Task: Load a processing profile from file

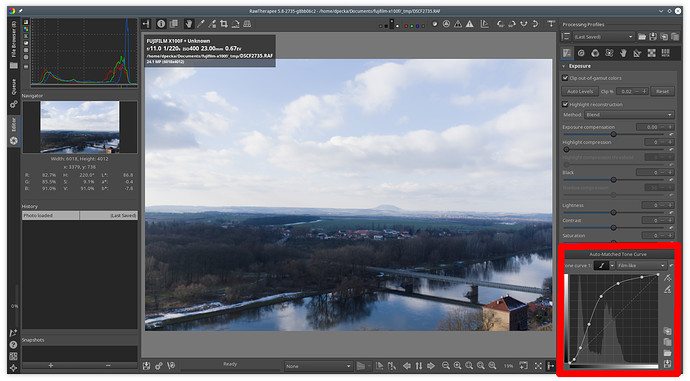Action: click(x=642, y=37)
